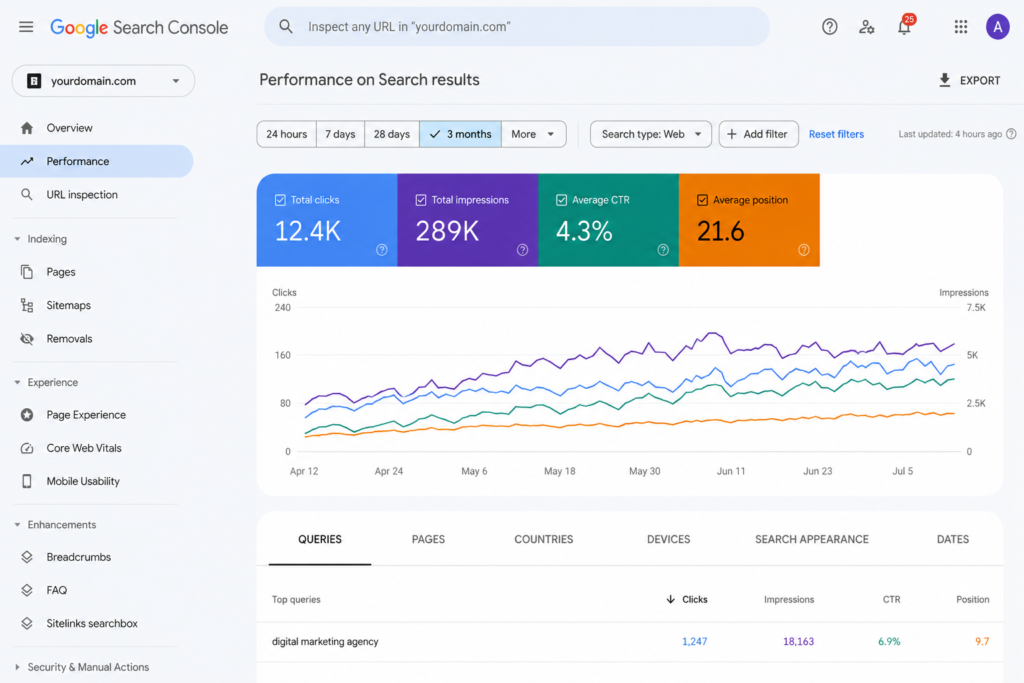The image size is (1024, 683).
Task: Open the hamburger main menu icon
Action: point(26,27)
